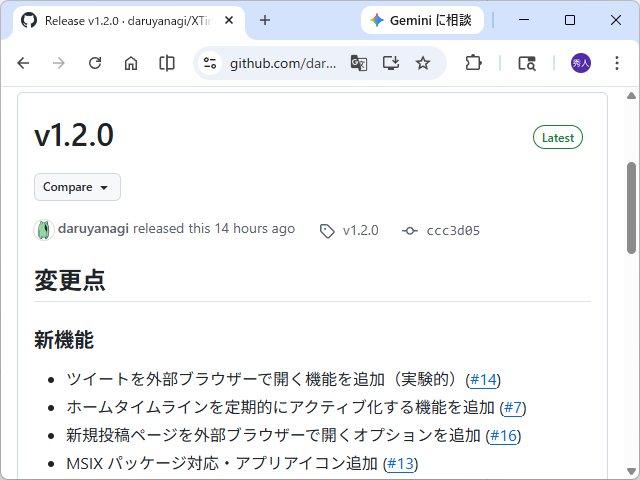Open the split view icon
The height and width of the screenshot is (480, 640).
[x=167, y=63]
